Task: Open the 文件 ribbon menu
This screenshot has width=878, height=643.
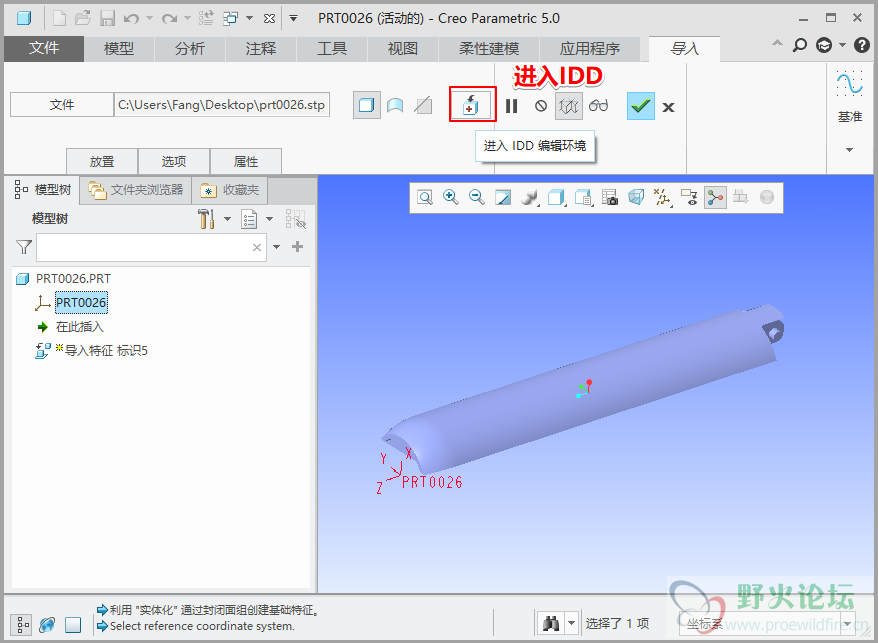Action: tap(44, 49)
